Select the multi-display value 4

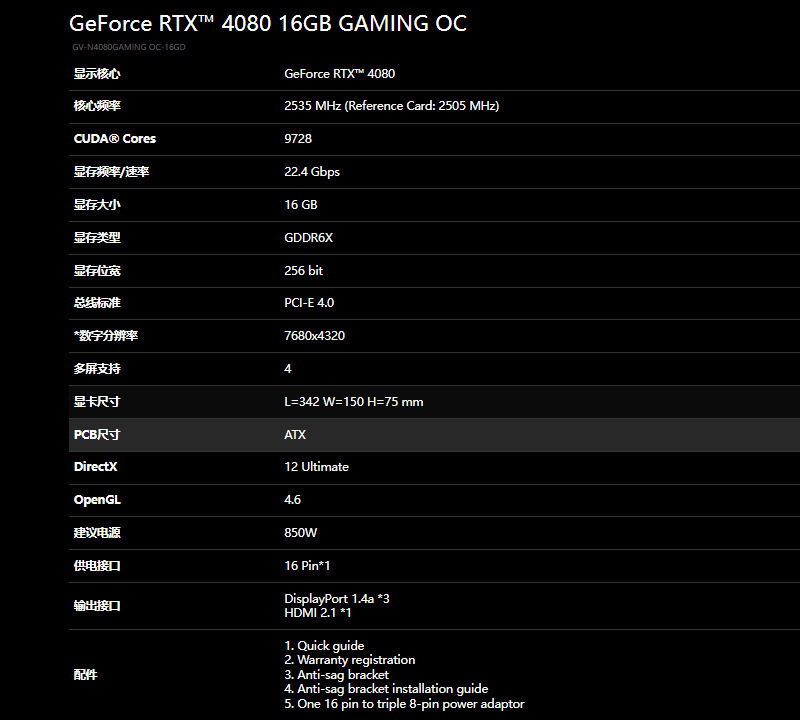click(288, 368)
